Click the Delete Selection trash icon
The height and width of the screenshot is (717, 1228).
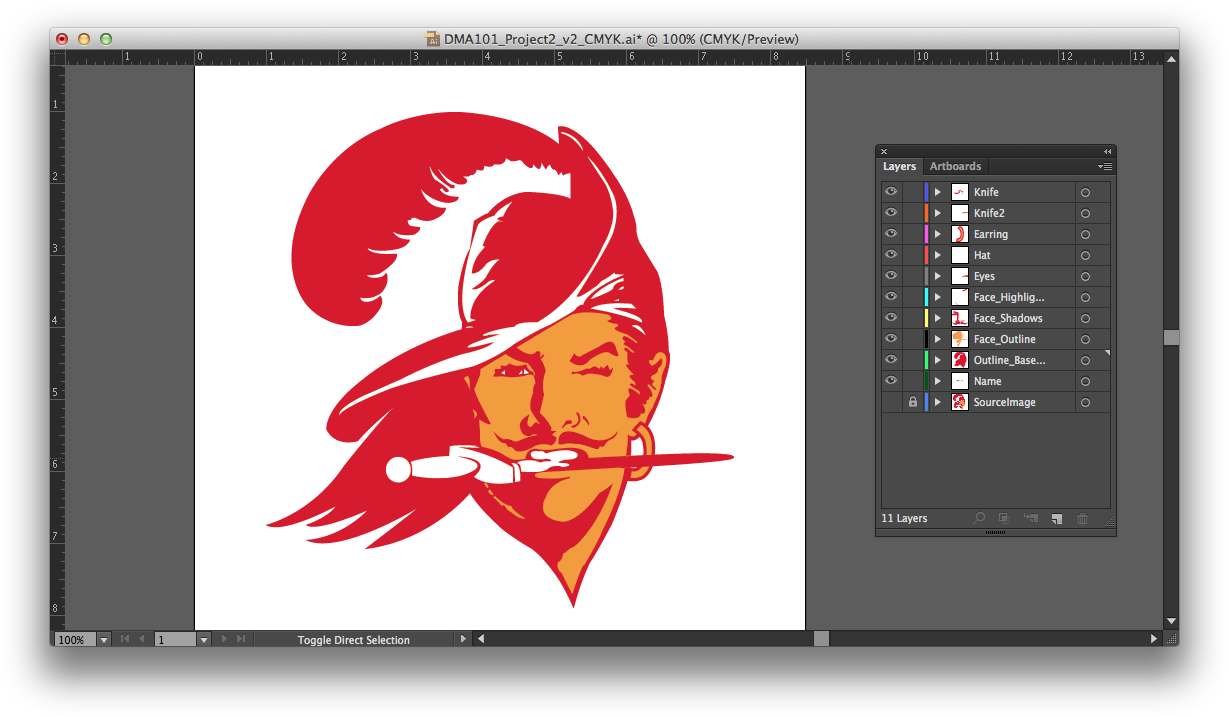[1082, 519]
